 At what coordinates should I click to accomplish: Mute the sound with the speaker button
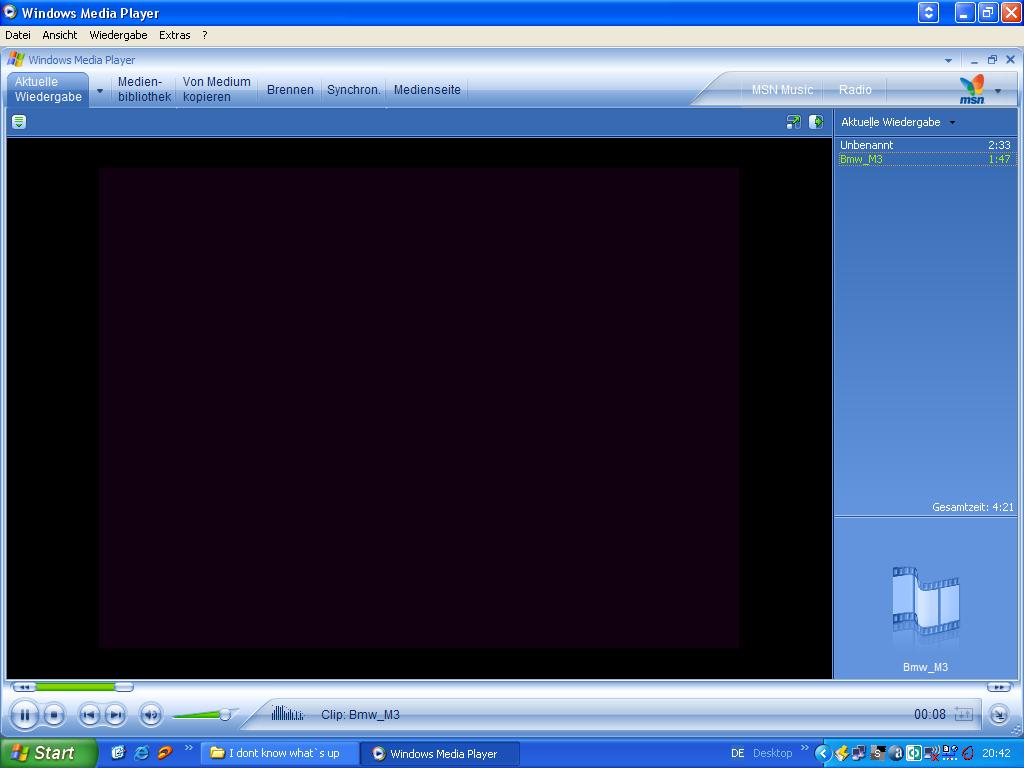click(x=151, y=715)
